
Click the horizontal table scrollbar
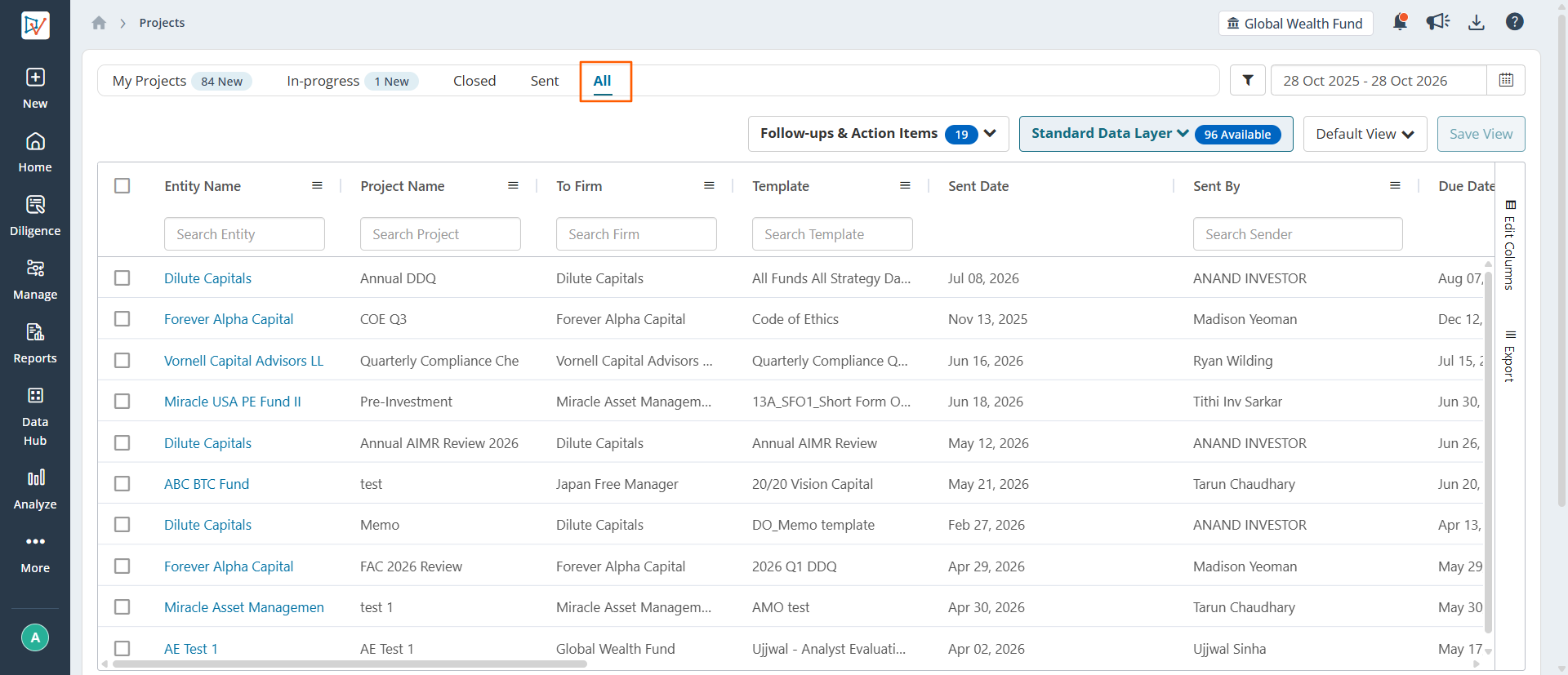[x=350, y=664]
